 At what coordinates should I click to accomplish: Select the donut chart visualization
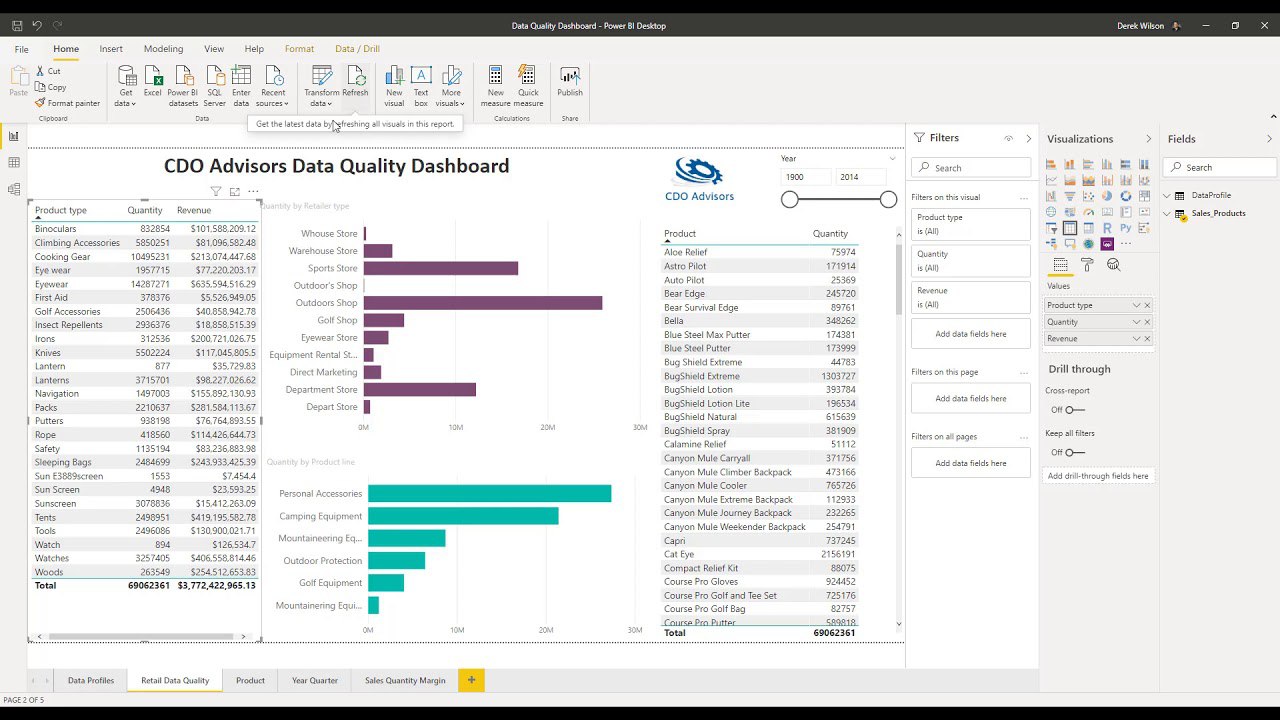[x=1126, y=196]
